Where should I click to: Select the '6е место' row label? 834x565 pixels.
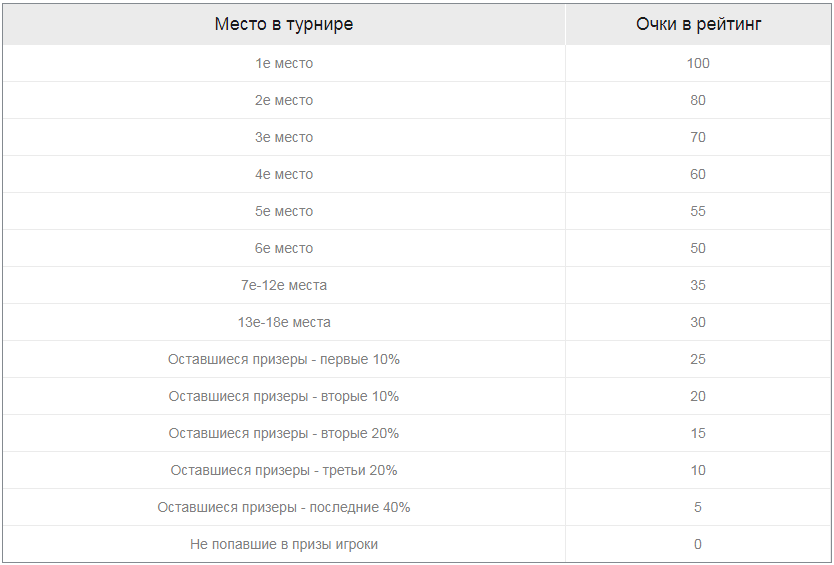point(284,248)
